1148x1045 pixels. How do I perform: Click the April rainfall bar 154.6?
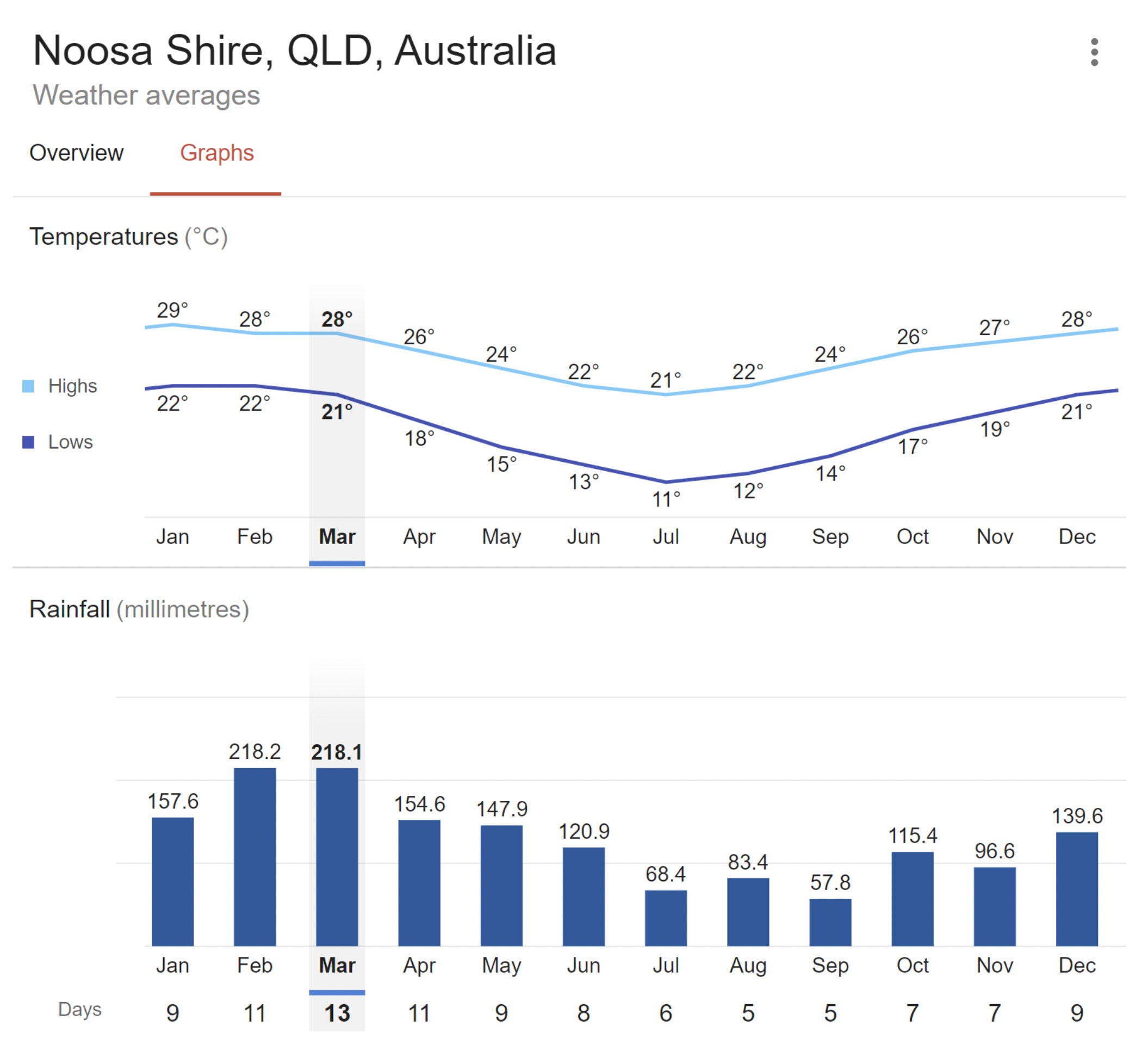[x=419, y=883]
